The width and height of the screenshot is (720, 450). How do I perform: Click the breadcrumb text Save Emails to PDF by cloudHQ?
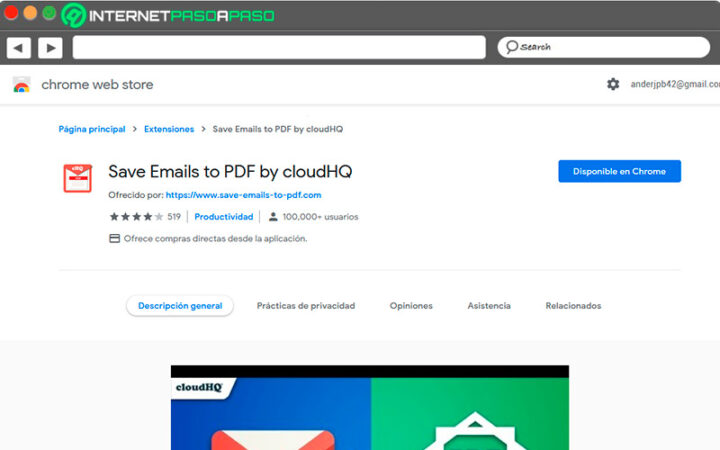point(278,129)
